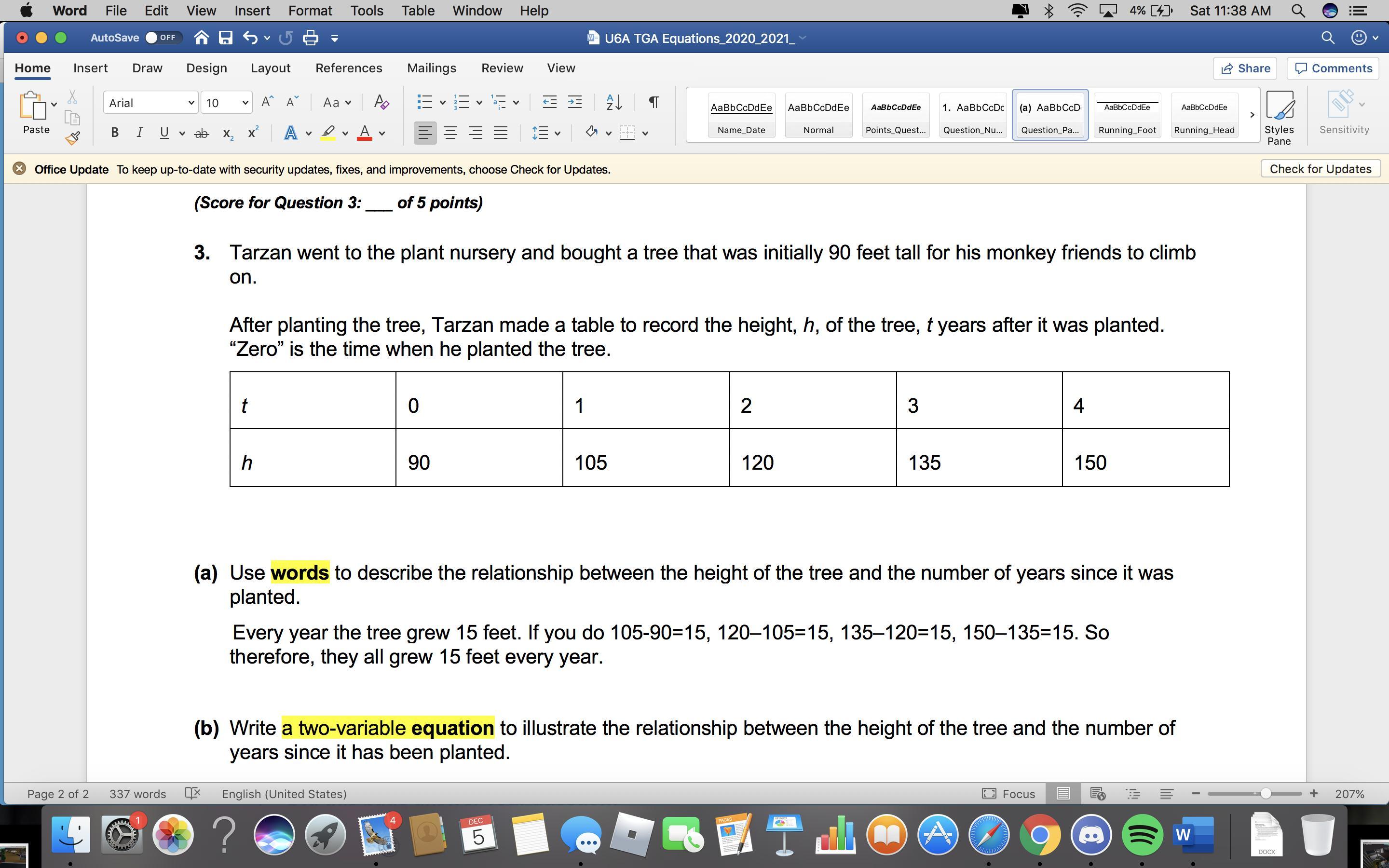1389x868 pixels.
Task: Click the Center text alignment icon
Action: tap(450, 133)
